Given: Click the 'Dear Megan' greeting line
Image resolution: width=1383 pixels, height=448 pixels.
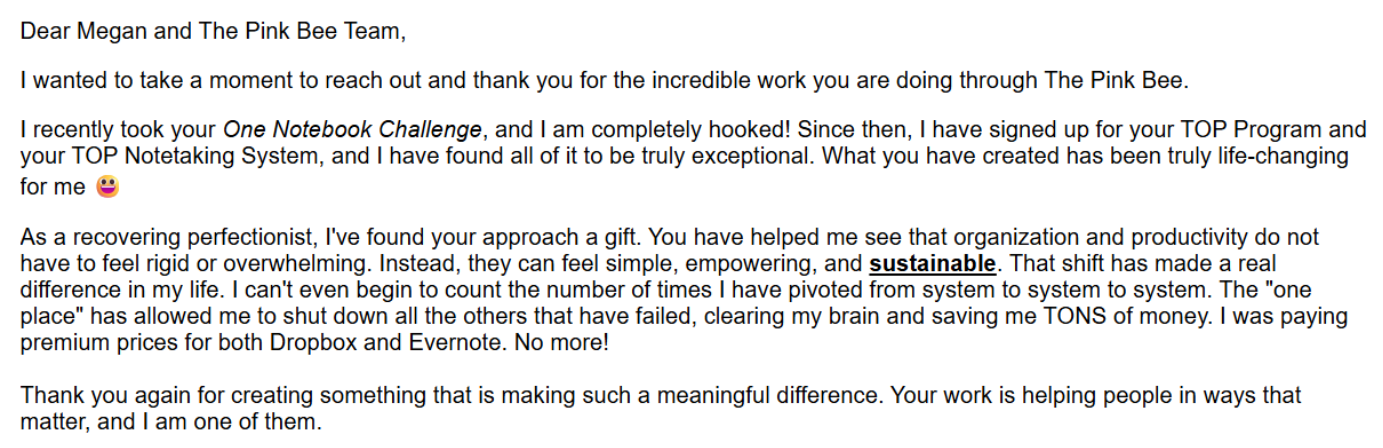Looking at the screenshot, I should 213,31.
